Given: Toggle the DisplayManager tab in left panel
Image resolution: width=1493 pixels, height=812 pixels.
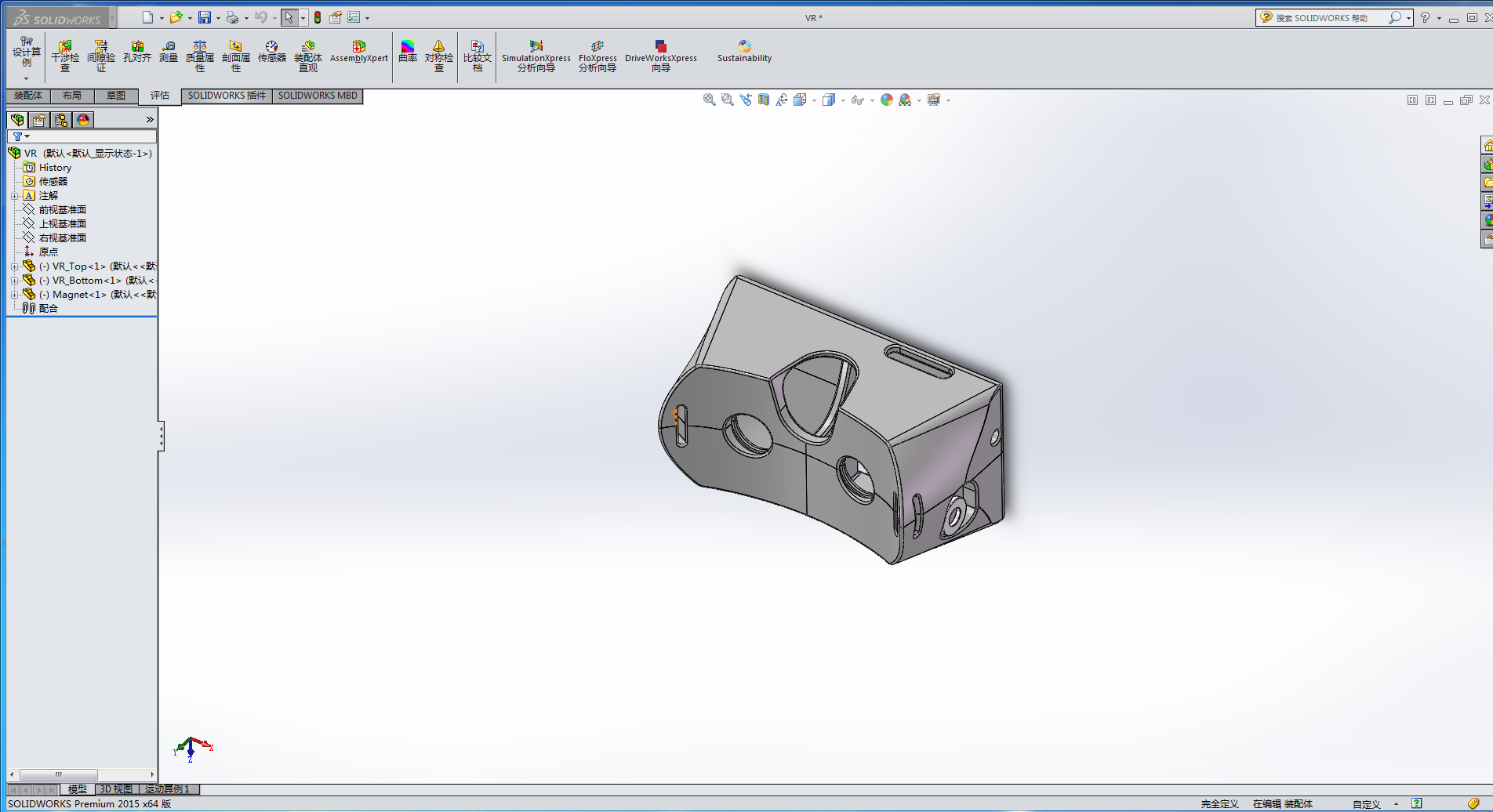Looking at the screenshot, I should [x=83, y=120].
